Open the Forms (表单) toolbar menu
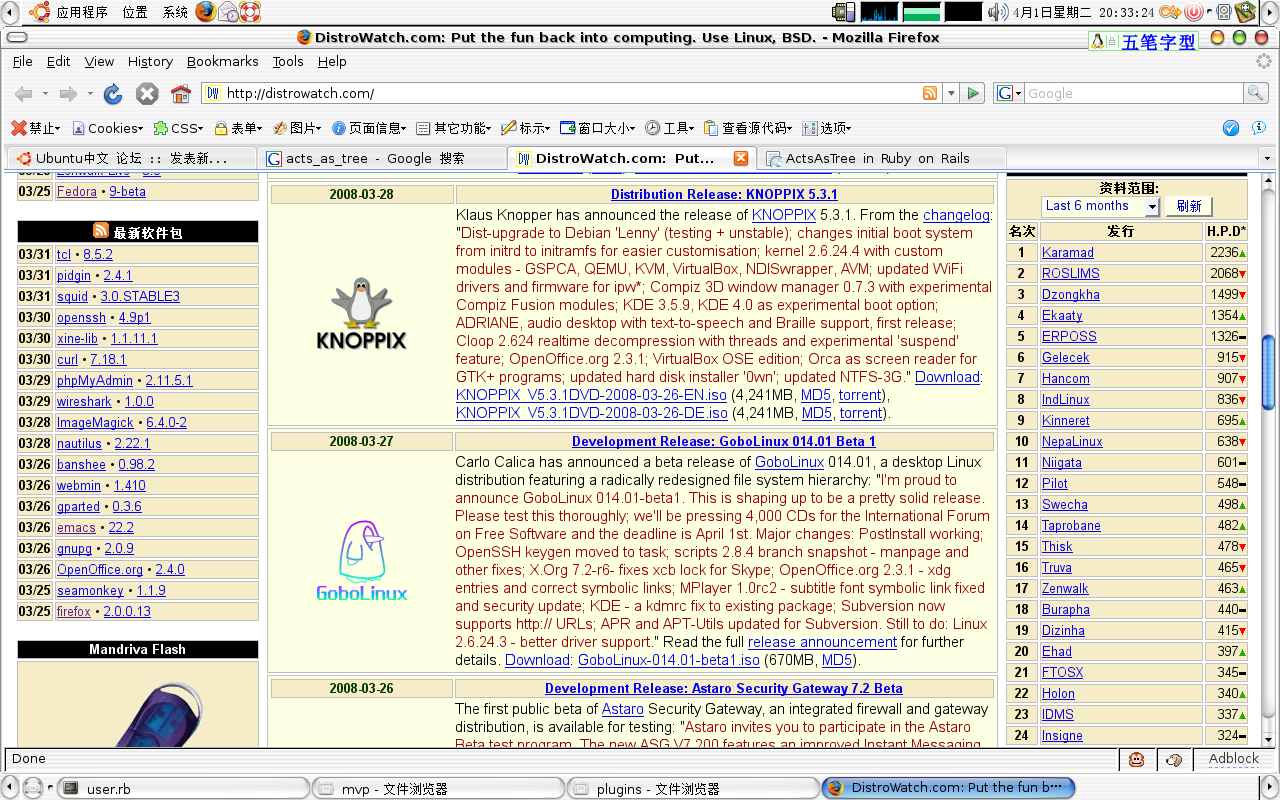 240,128
